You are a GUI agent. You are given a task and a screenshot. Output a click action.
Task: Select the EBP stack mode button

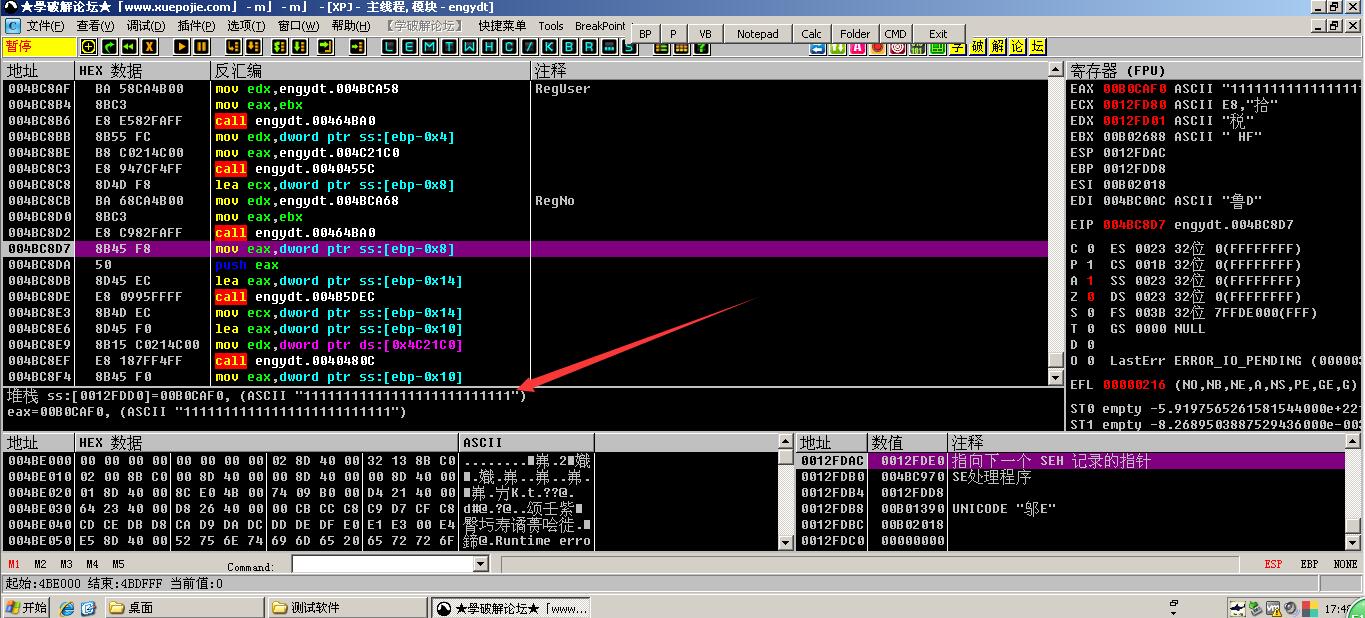tap(1309, 564)
